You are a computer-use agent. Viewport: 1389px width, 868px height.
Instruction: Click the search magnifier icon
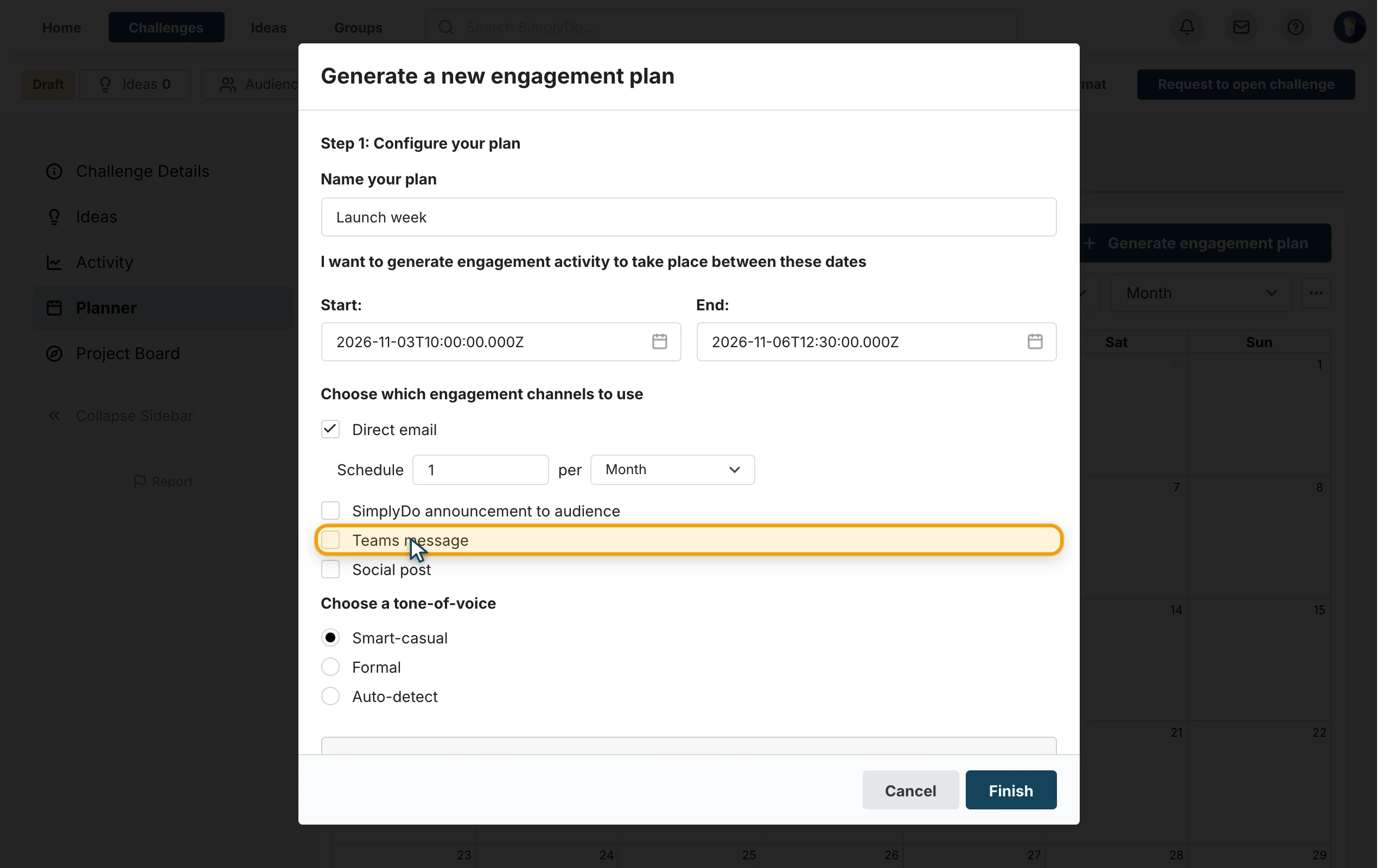tap(446, 27)
